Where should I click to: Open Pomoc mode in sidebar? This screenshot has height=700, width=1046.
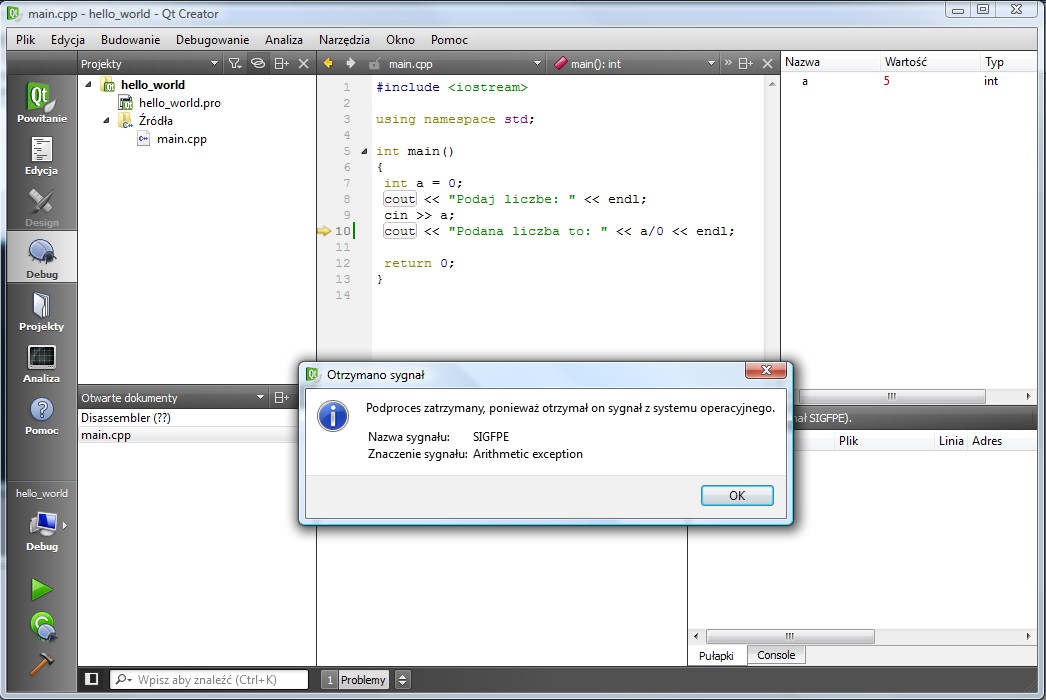click(41, 415)
